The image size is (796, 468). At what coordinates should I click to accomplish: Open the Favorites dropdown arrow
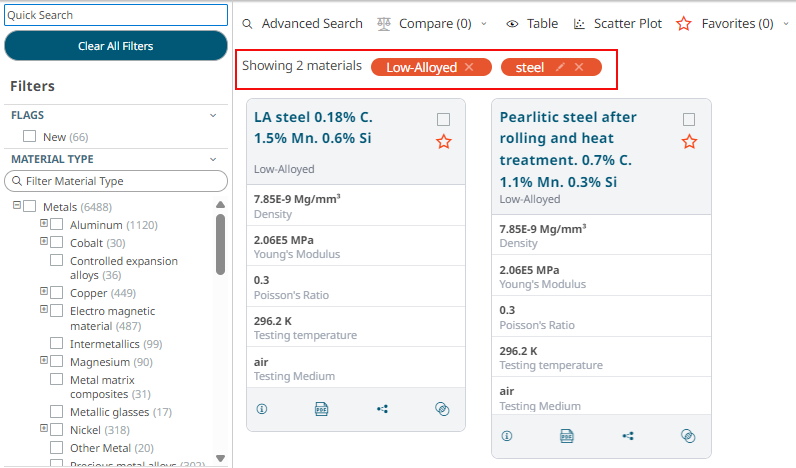tap(786, 23)
